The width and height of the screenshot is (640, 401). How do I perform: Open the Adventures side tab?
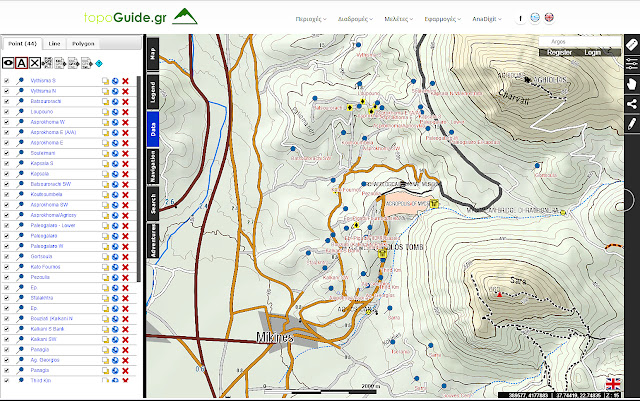tap(153, 241)
